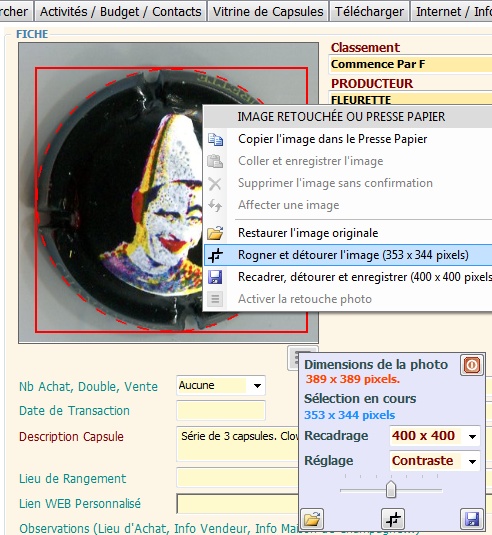Viewport: 492px width, 535px height.
Task: Choose Recadrer, détourer et enregistrer entry
Action: pos(348,277)
